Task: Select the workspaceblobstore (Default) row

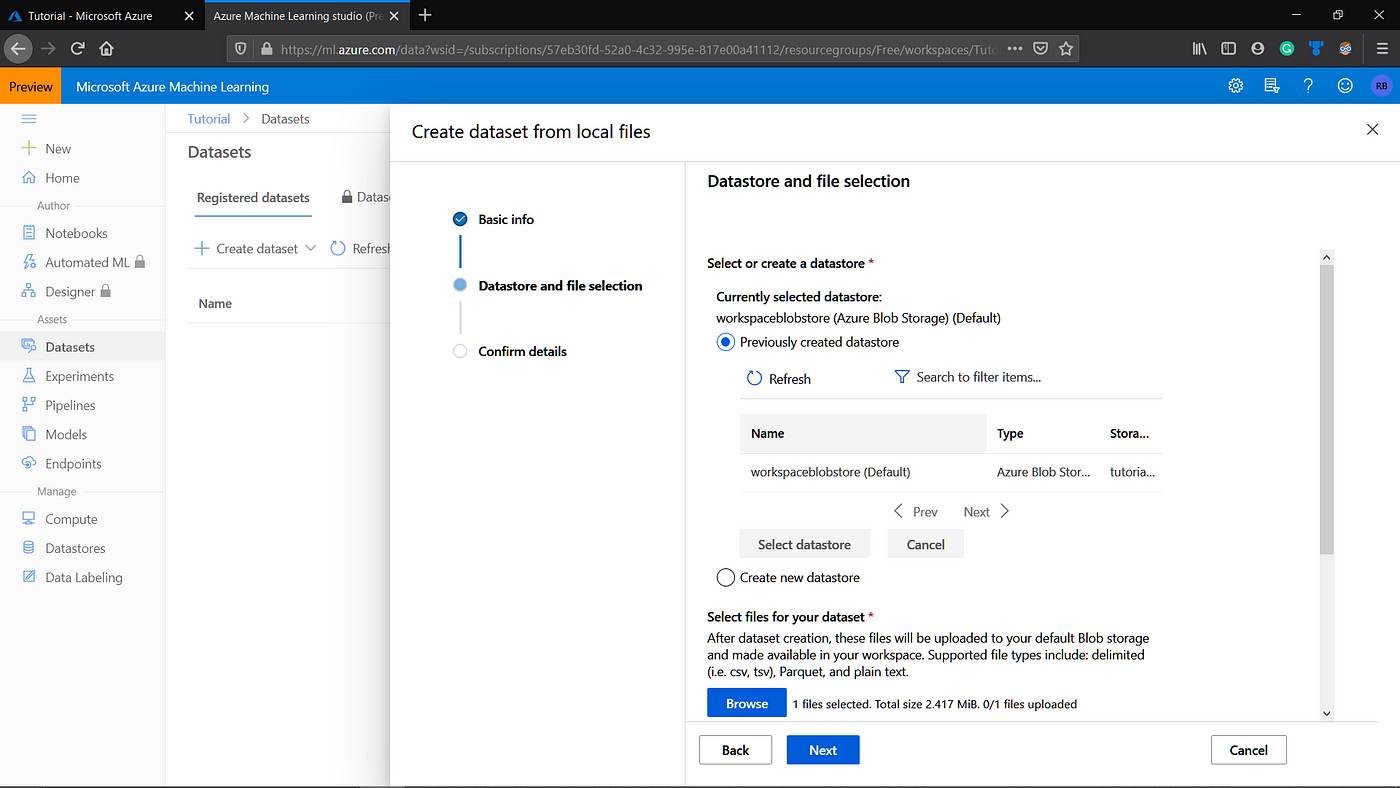Action: coord(951,472)
